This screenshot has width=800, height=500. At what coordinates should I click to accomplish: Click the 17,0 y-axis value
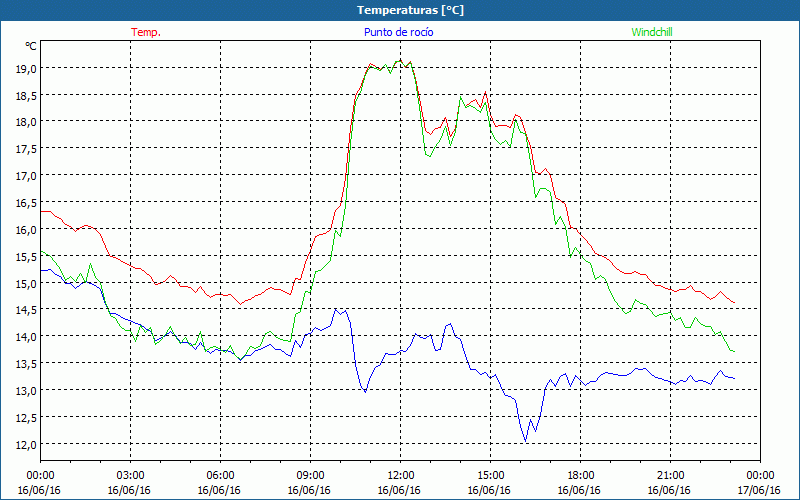[26, 176]
